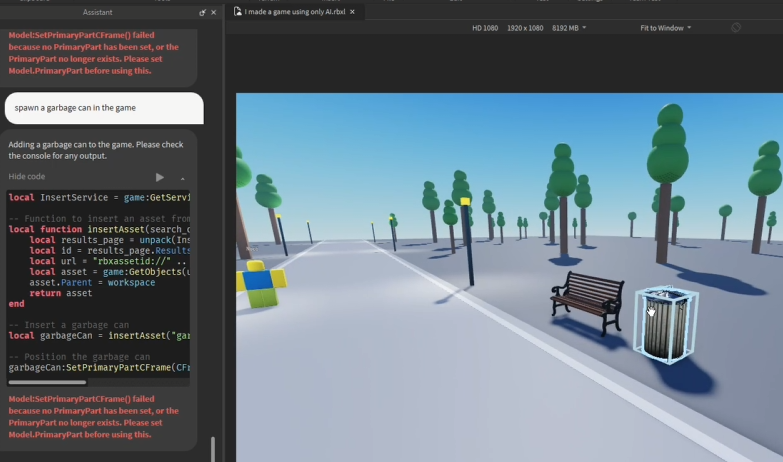Screen dimensions: 783x462
Task: Click the top red SetPrimaryPartCFrame error message
Action: point(93,53)
